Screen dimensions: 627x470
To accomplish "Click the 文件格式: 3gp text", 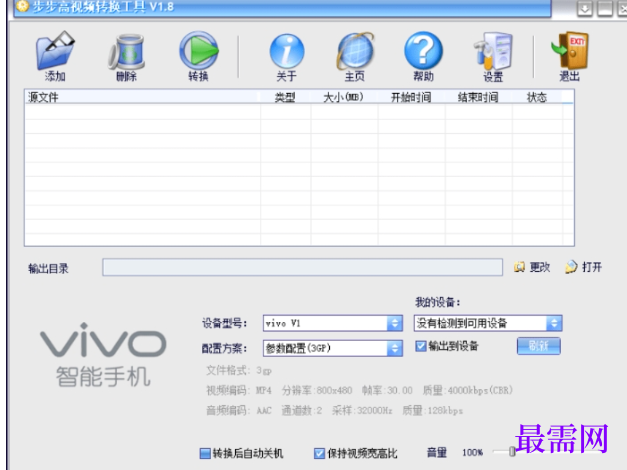I will [x=239, y=371].
